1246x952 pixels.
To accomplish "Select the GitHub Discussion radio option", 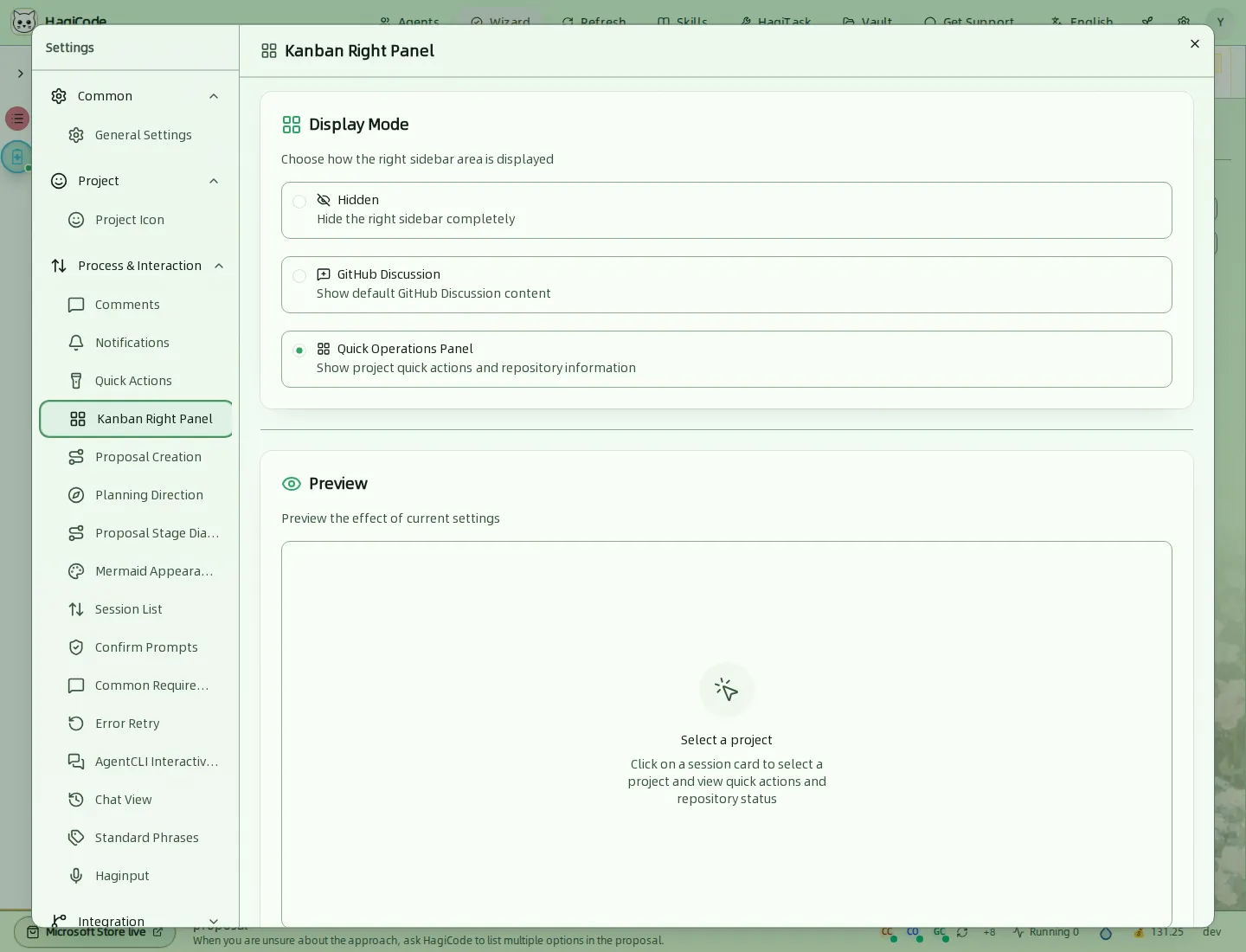I will (x=299, y=276).
